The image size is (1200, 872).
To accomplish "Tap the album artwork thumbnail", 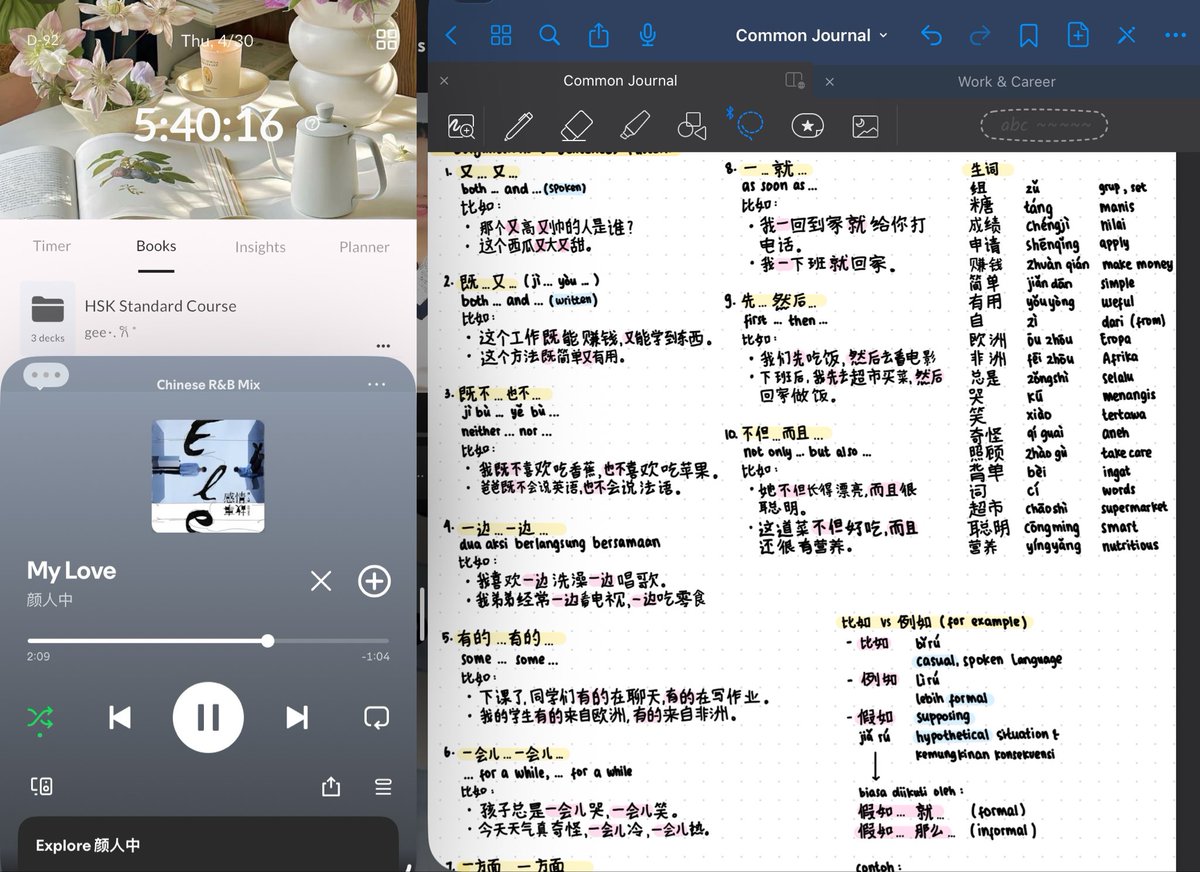I will click(x=208, y=476).
